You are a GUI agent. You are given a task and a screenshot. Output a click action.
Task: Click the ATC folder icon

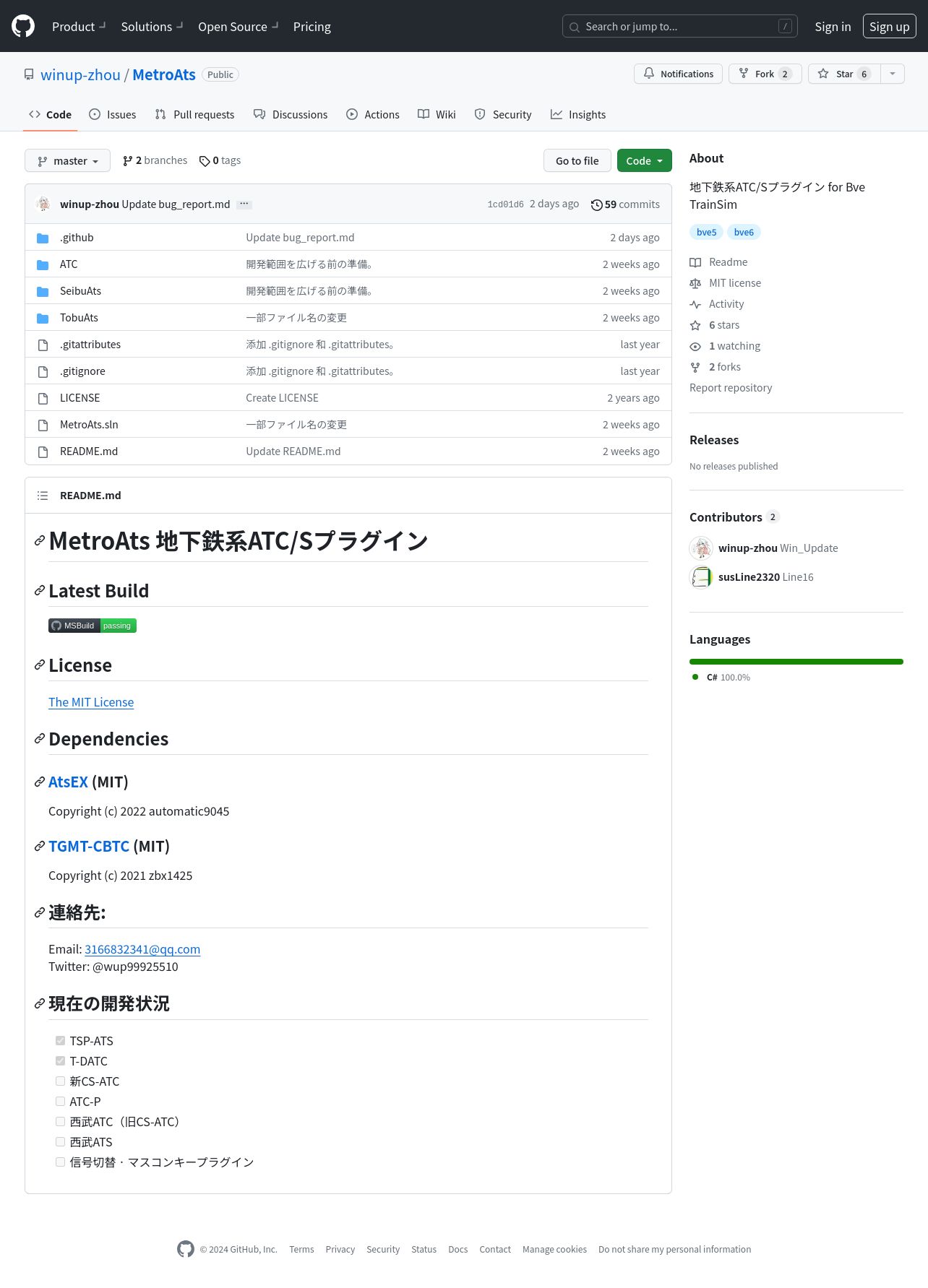click(43, 264)
